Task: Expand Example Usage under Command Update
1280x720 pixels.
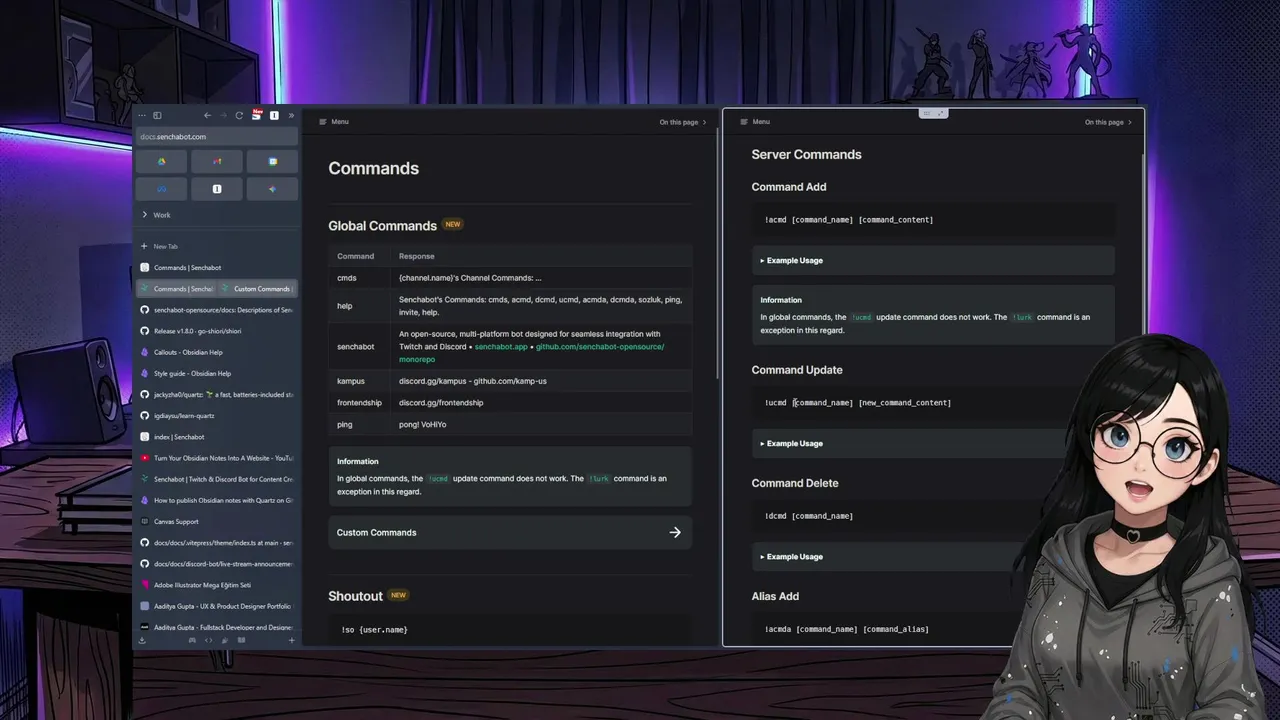Action: pyautogui.click(x=933, y=443)
